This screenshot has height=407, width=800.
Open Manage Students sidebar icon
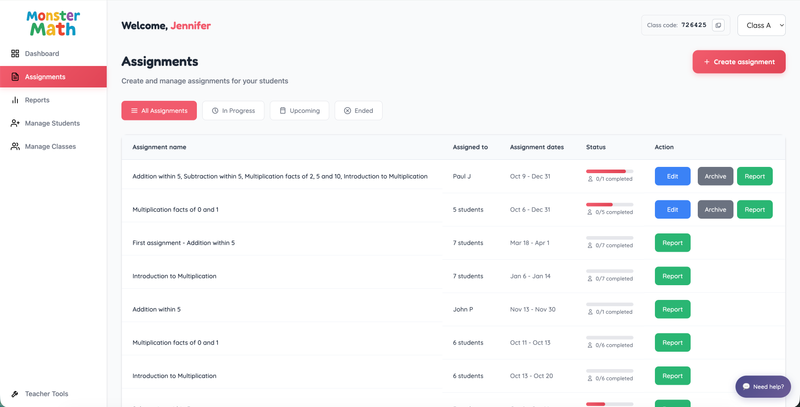pyautogui.click(x=15, y=123)
